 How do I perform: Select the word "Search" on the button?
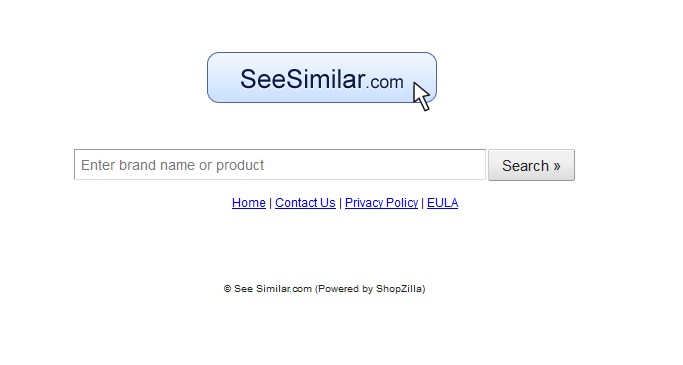point(525,166)
